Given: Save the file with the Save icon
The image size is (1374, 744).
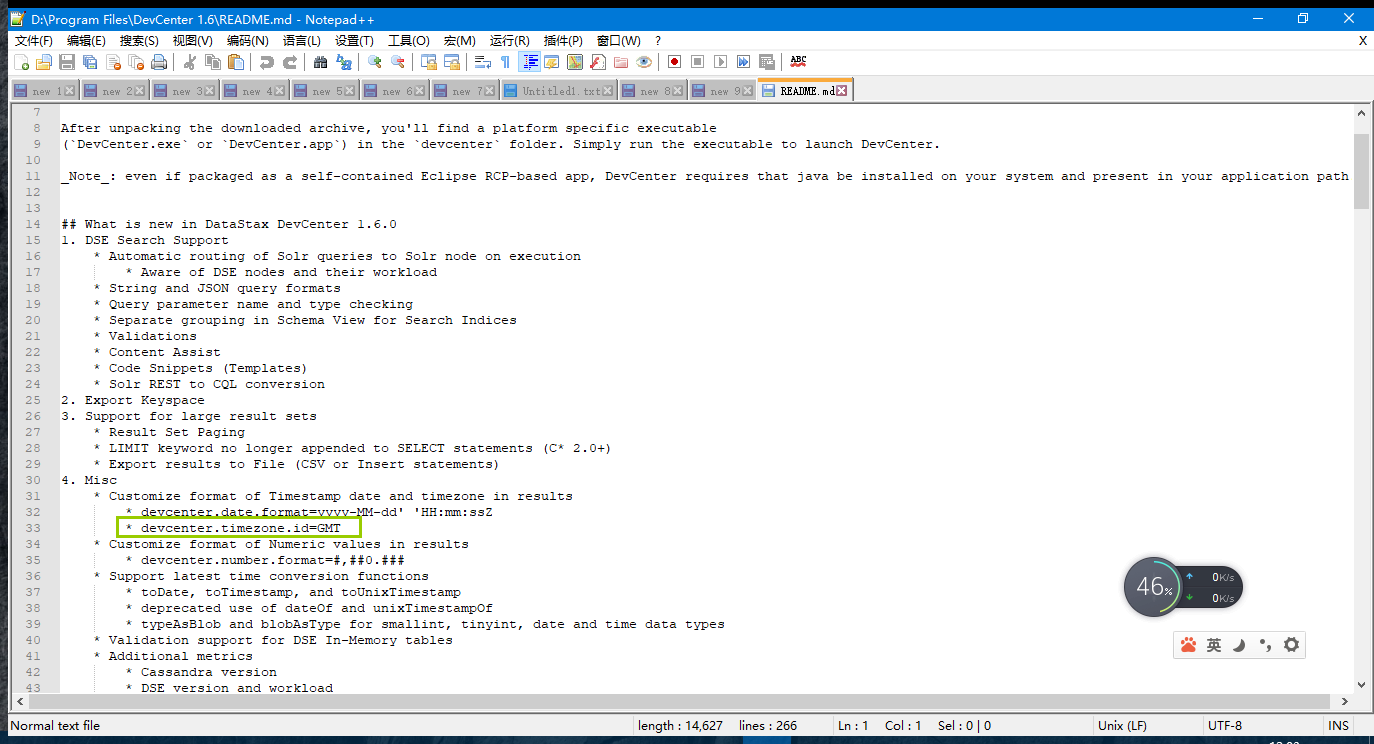Looking at the screenshot, I should click(x=67, y=62).
